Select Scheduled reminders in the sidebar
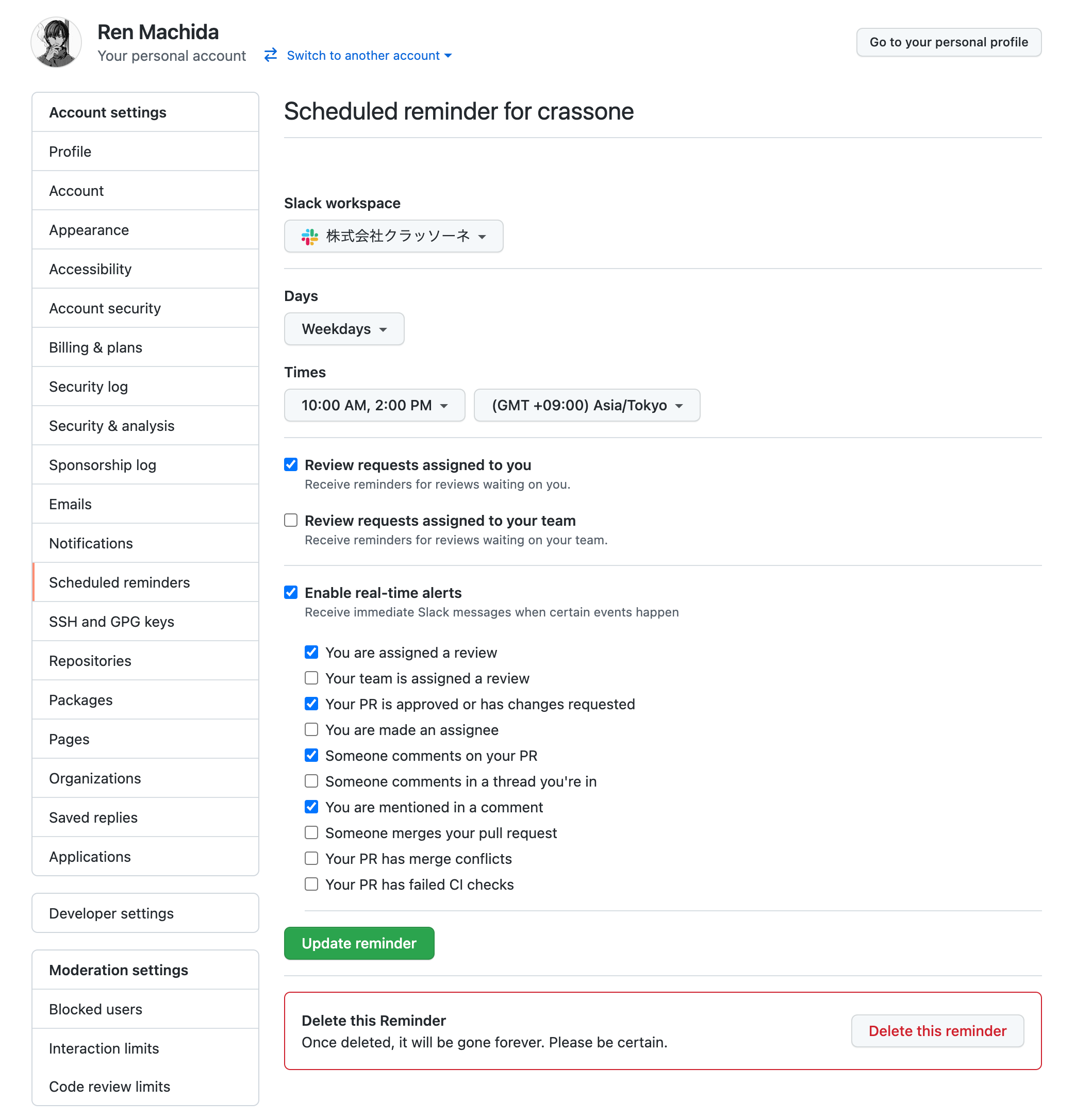 click(119, 582)
